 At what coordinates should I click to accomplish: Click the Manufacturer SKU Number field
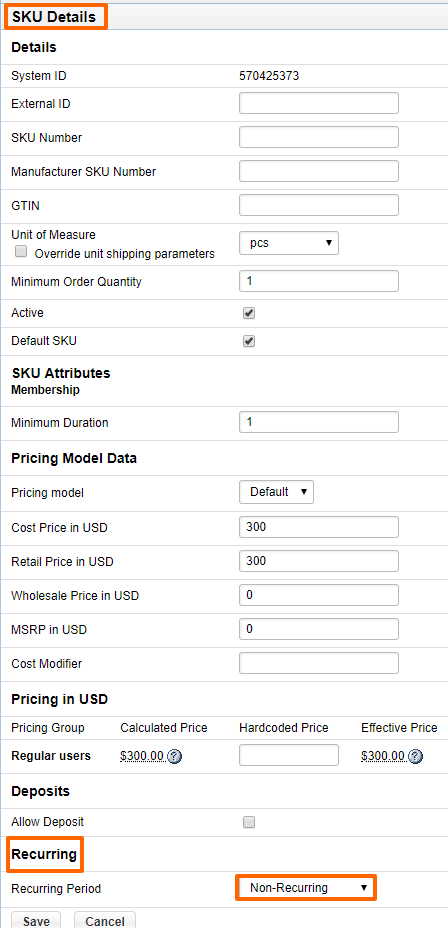click(319, 172)
